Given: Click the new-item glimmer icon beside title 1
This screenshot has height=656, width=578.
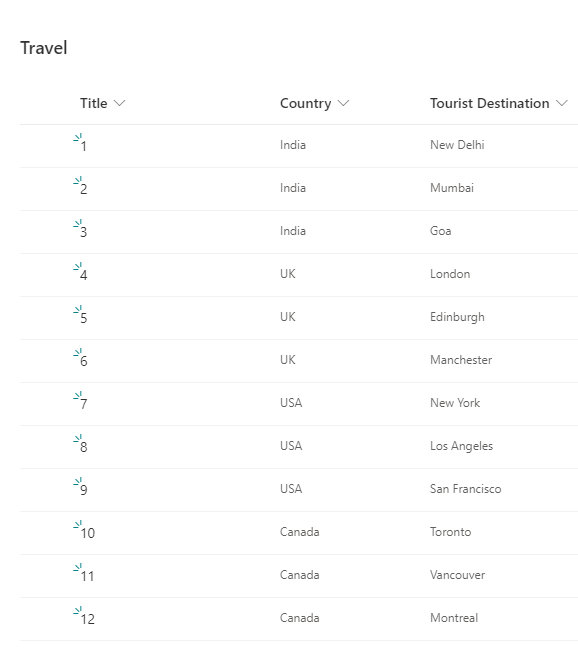Looking at the screenshot, I should [x=78, y=138].
